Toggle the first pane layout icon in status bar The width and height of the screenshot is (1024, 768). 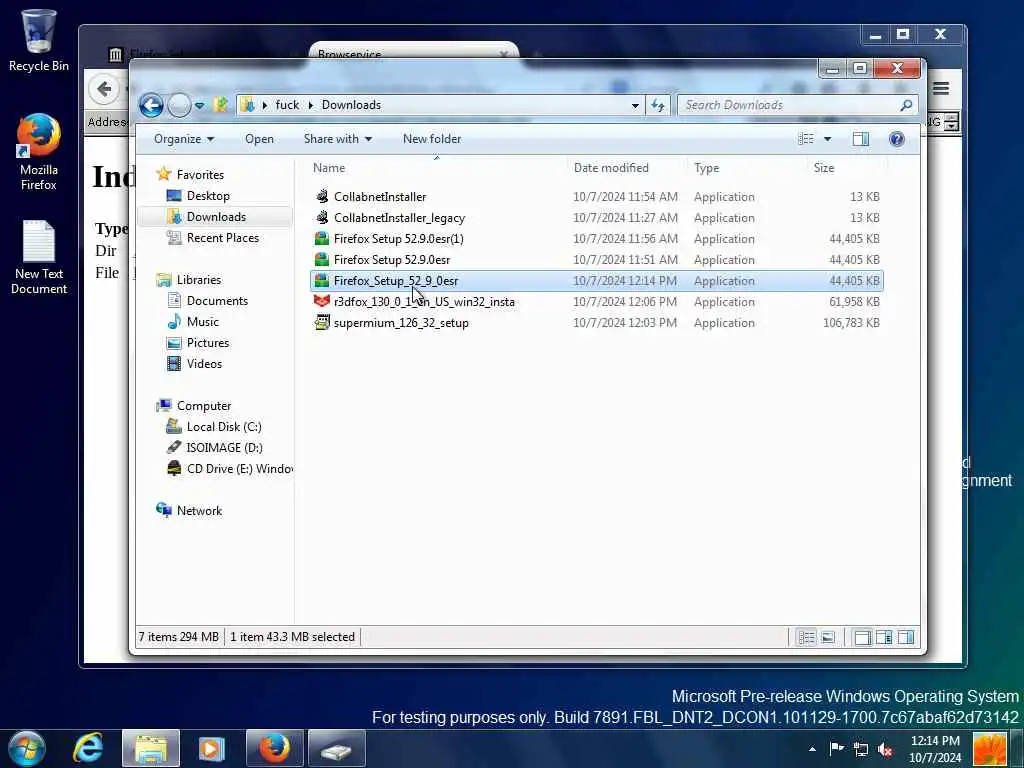[x=862, y=637]
